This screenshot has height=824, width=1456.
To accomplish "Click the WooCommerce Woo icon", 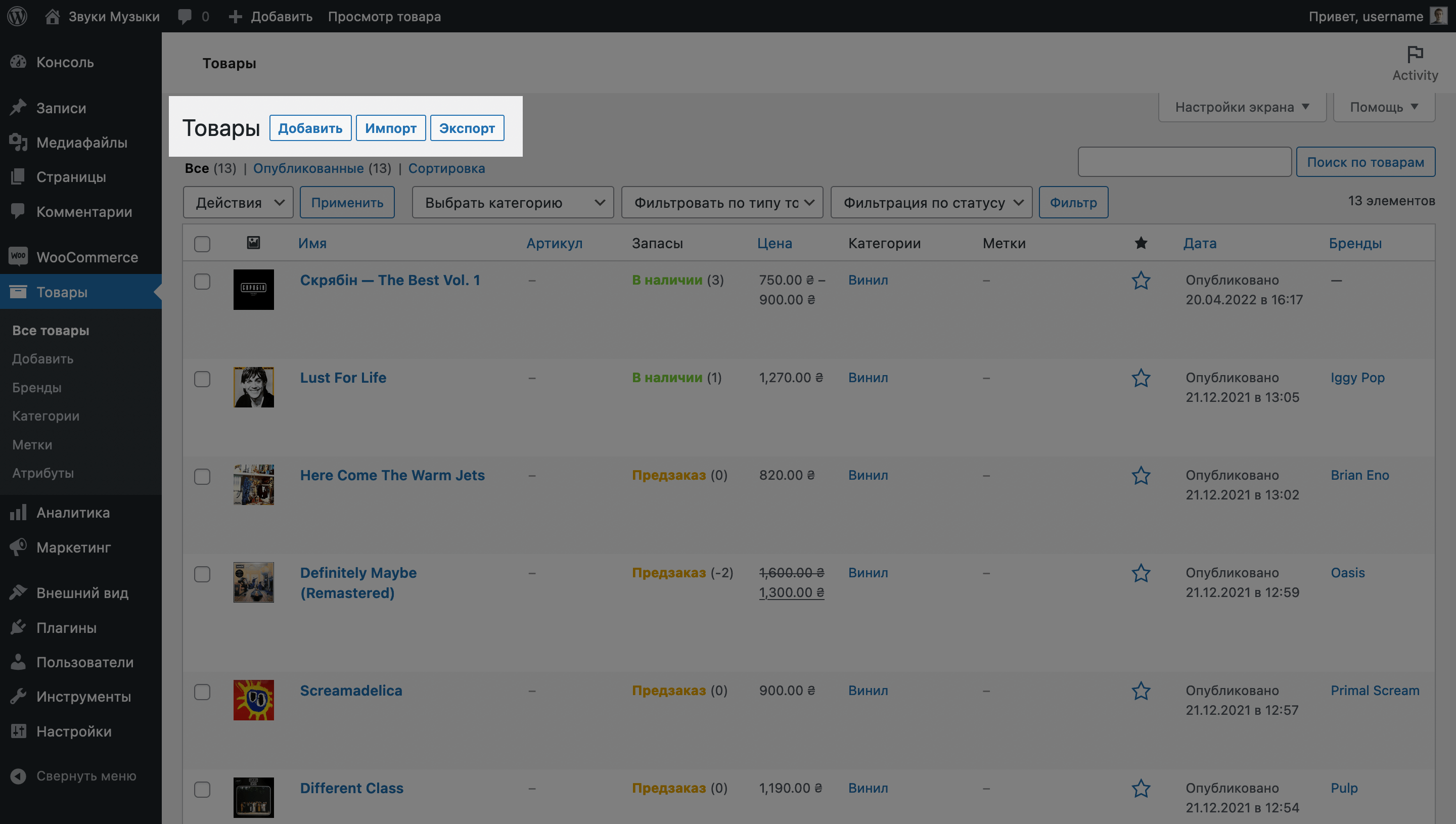I will (x=18, y=257).
